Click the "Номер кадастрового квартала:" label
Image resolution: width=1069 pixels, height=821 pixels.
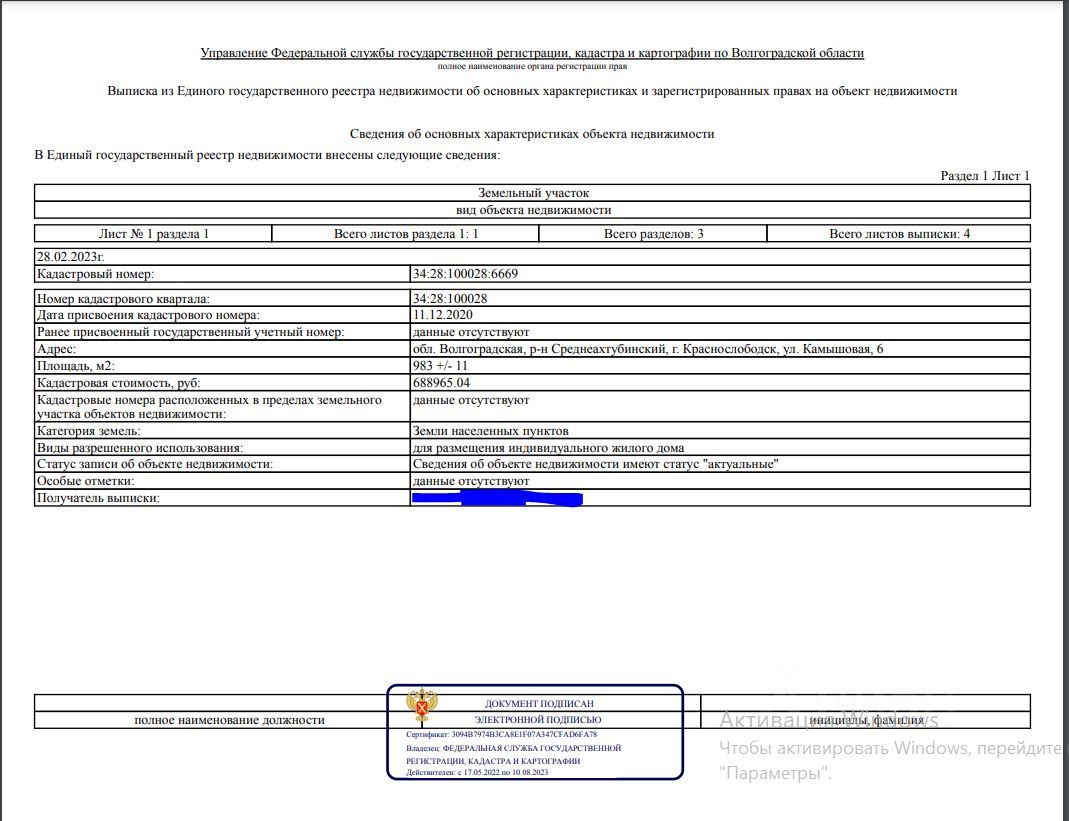point(123,299)
